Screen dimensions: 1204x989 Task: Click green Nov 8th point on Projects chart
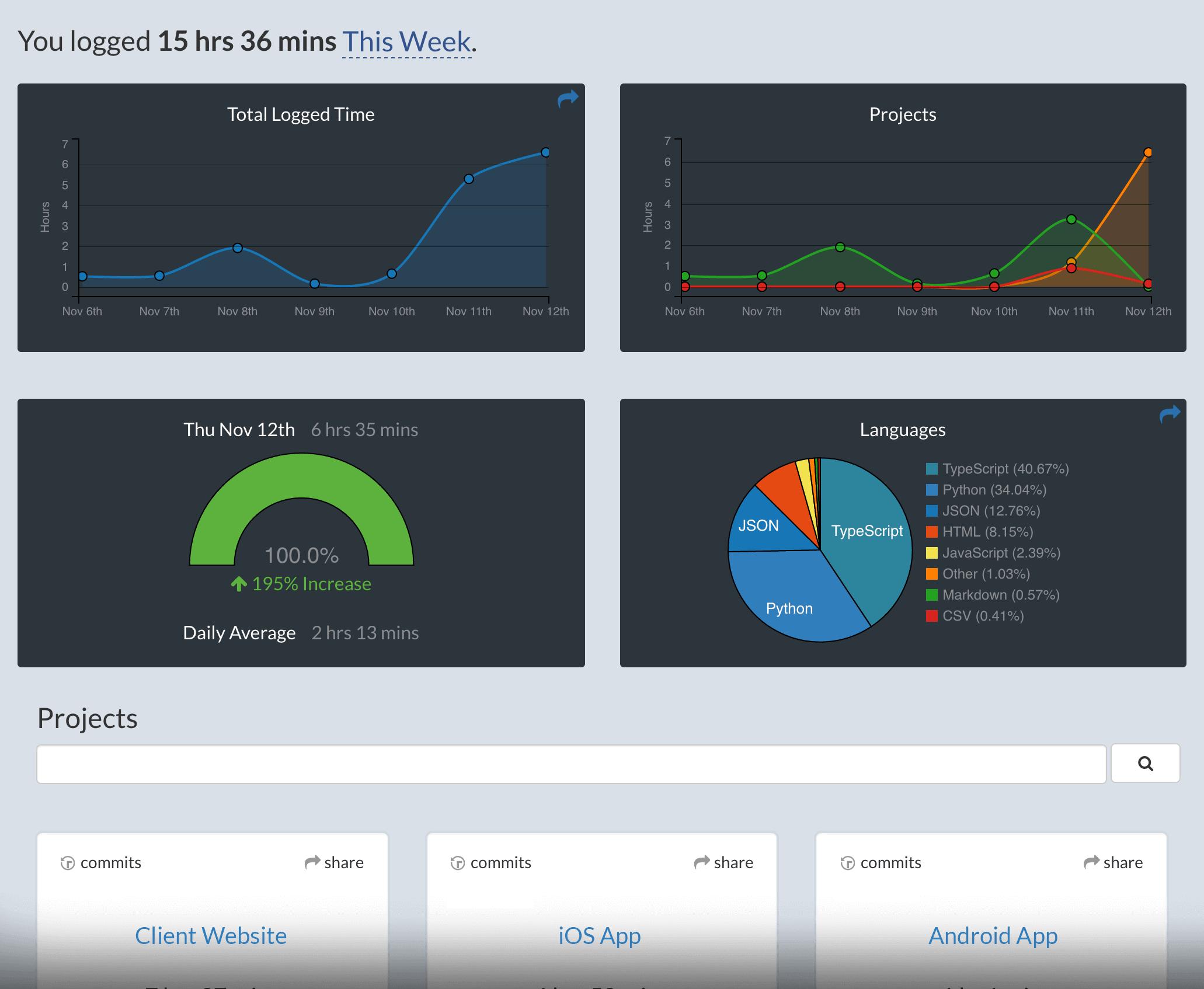[x=840, y=248]
